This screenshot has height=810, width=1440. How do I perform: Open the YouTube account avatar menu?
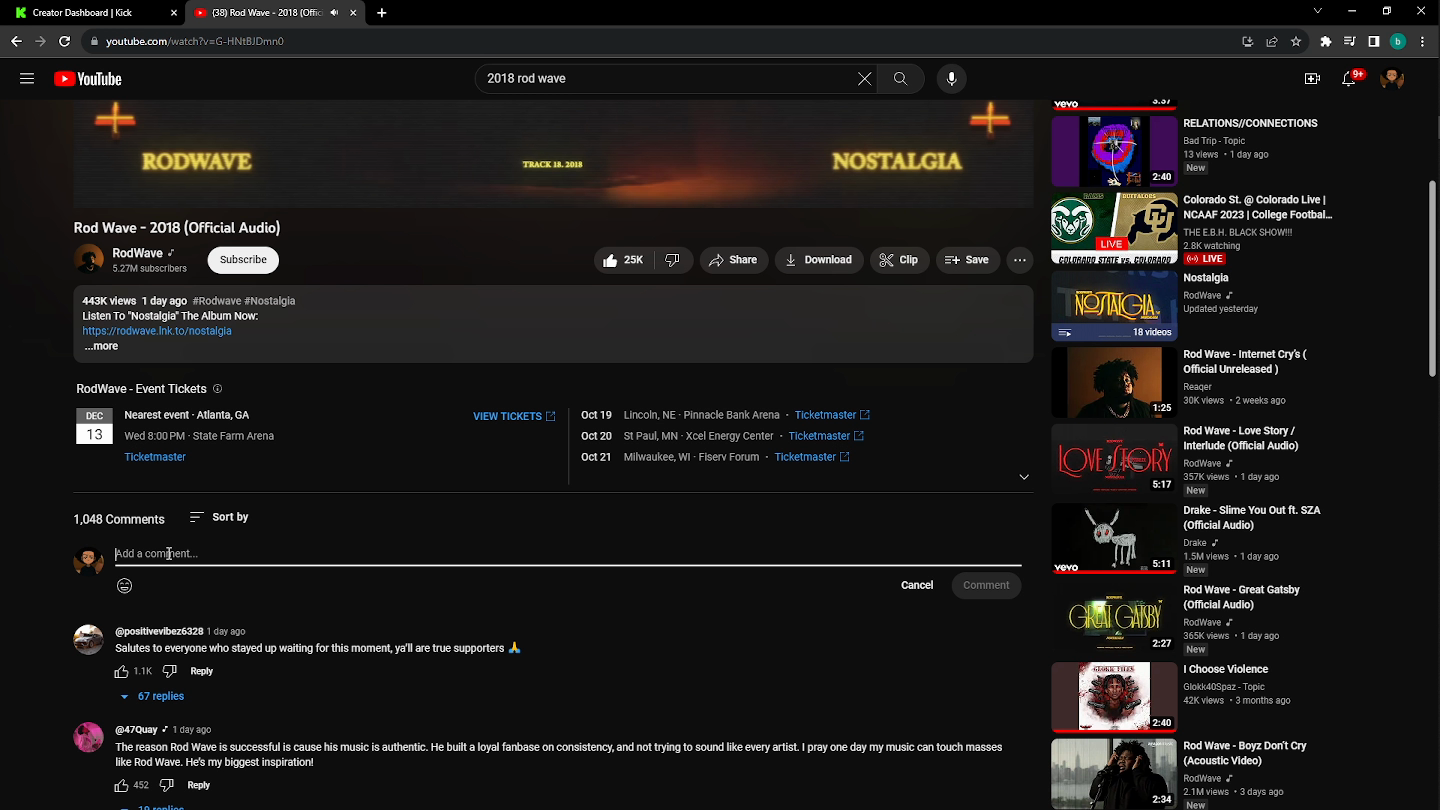(x=1392, y=79)
